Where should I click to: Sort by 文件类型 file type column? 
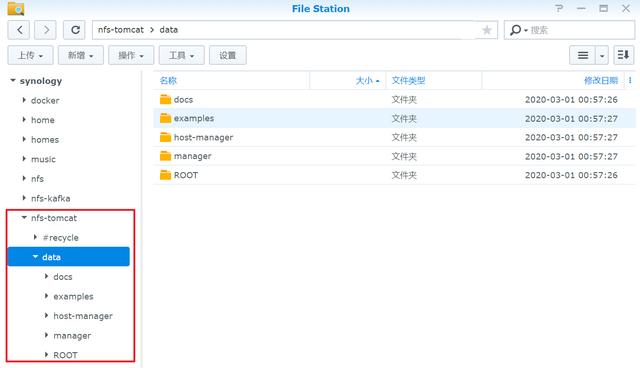(x=409, y=80)
